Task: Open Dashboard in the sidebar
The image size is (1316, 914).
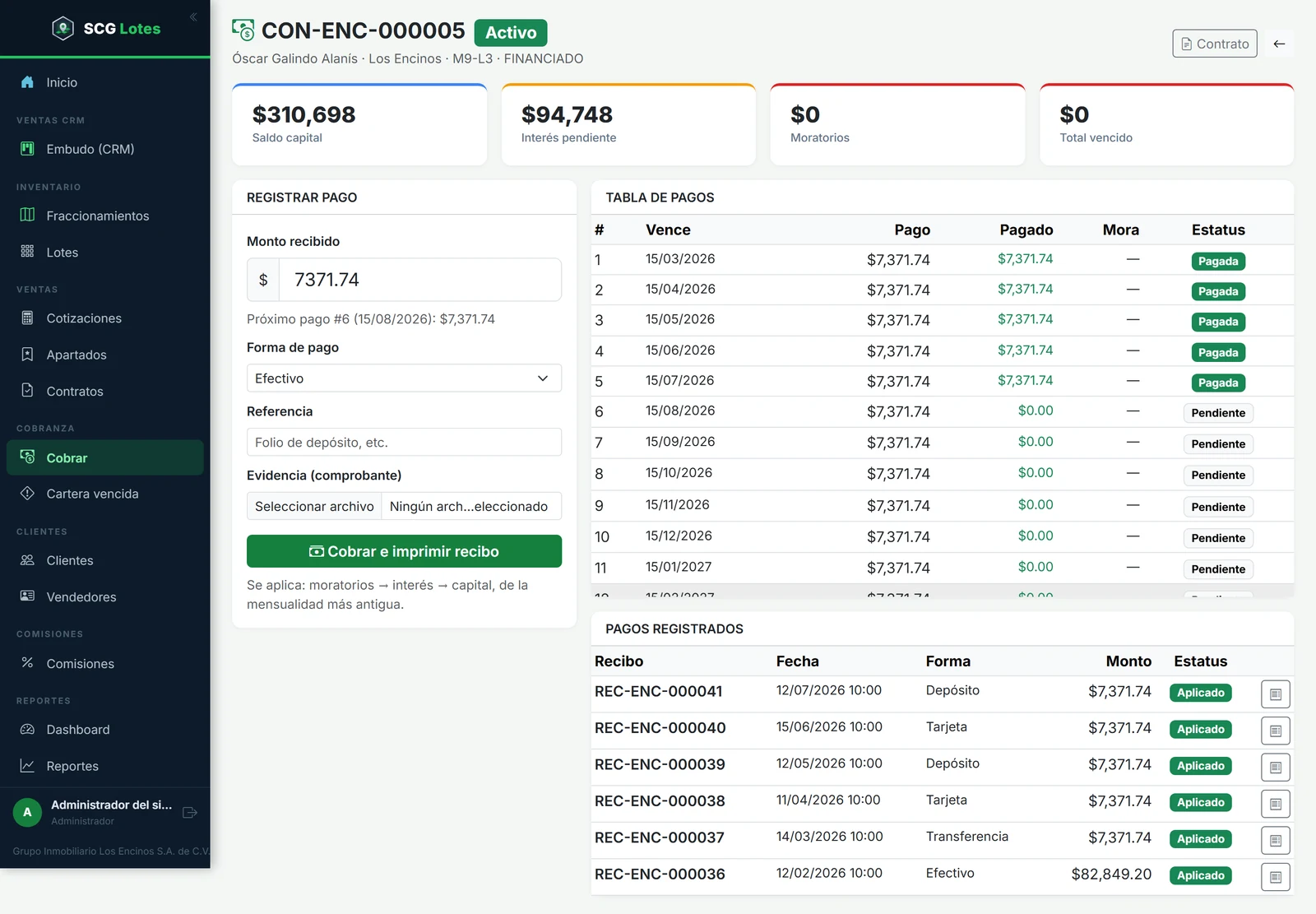Action: pos(105,730)
